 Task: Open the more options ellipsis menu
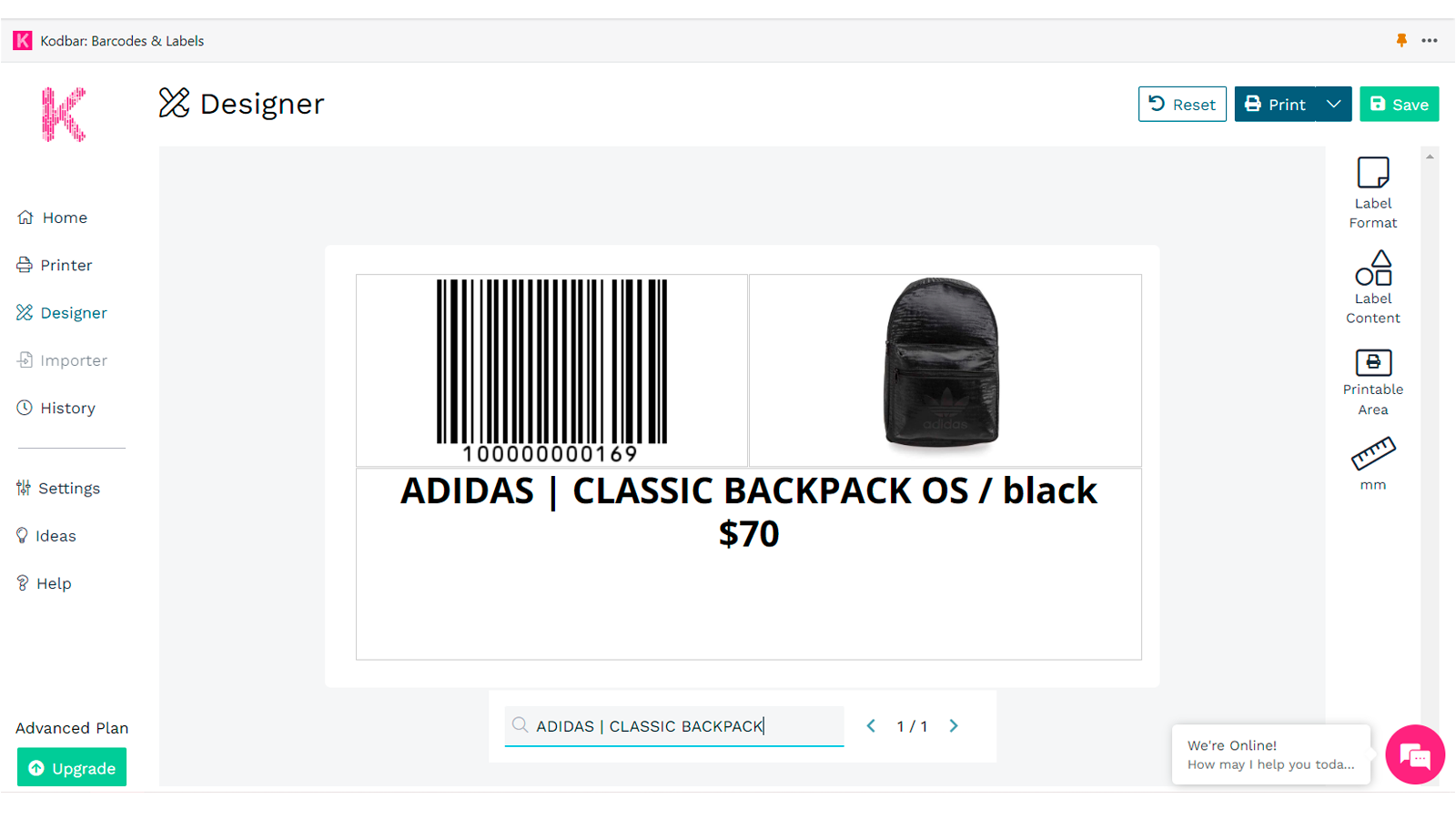click(x=1431, y=40)
